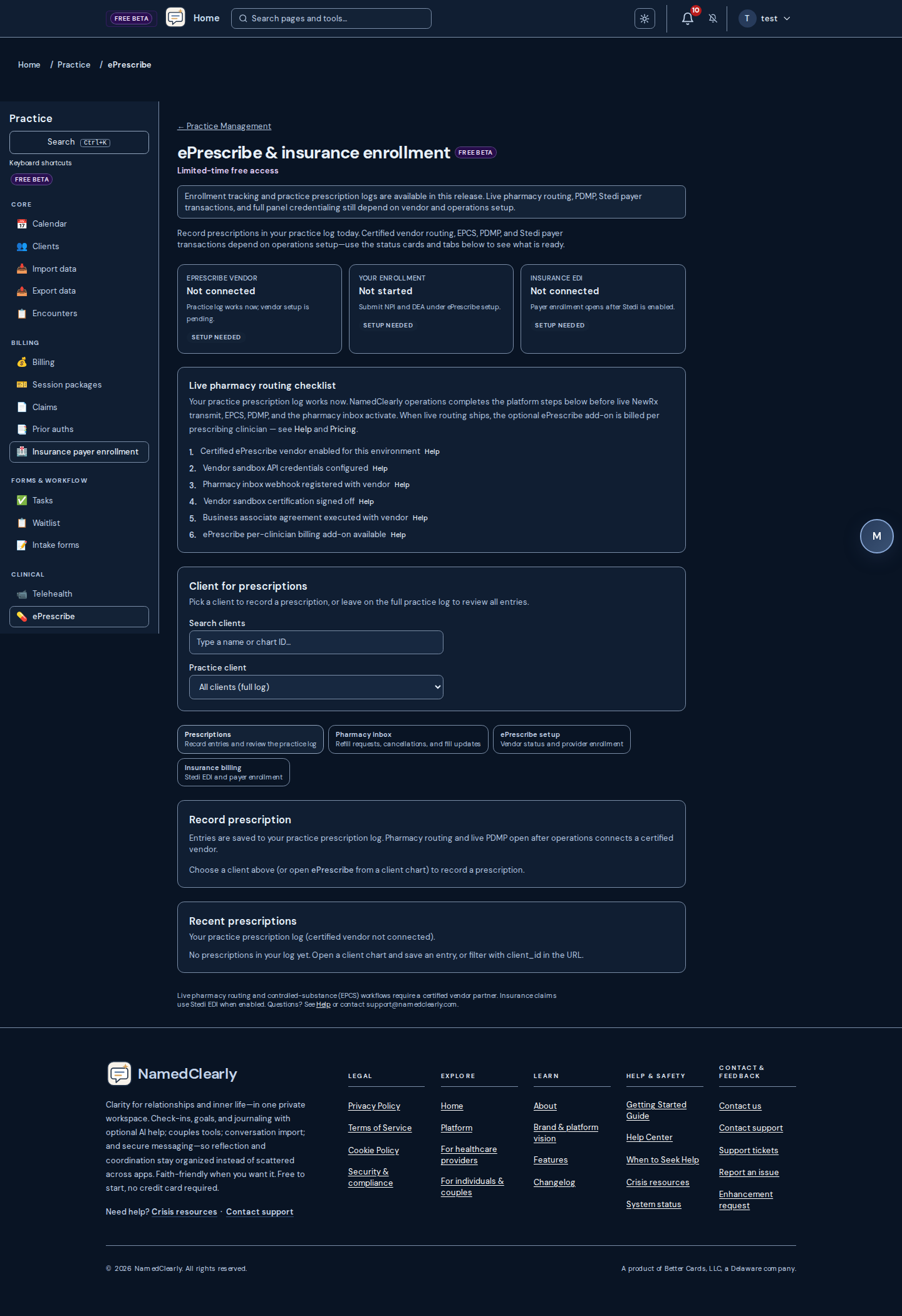Click the NamedClearly logo icon in header
The image size is (902, 1316).
[x=175, y=18]
